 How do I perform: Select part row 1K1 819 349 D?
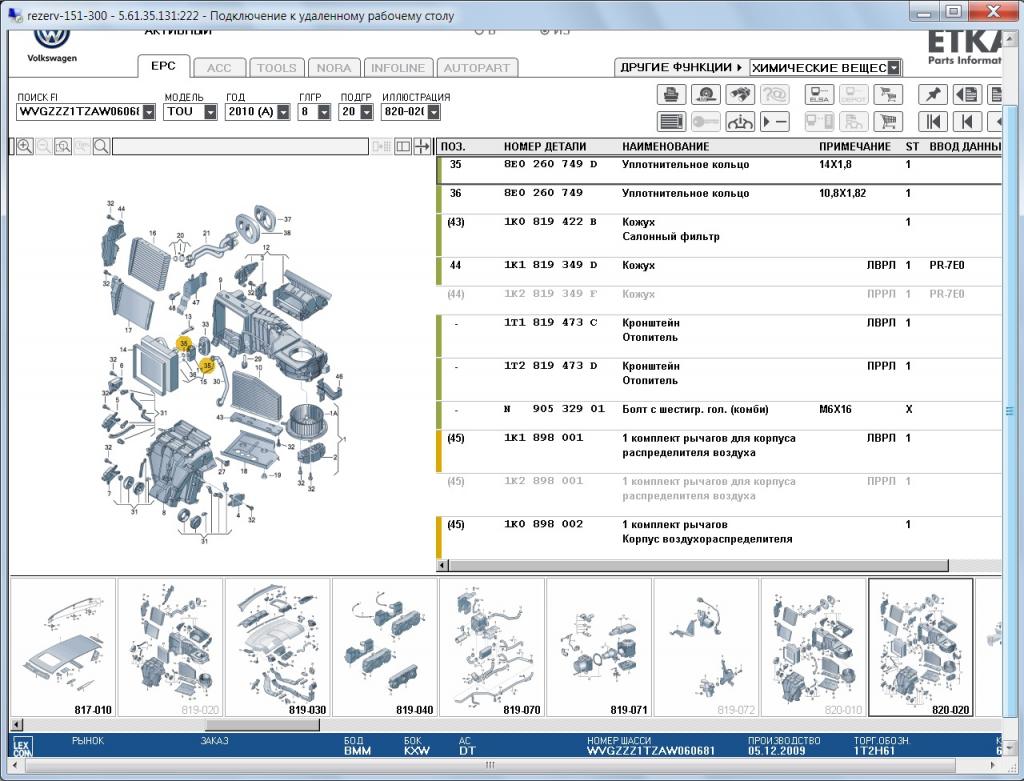(719, 271)
